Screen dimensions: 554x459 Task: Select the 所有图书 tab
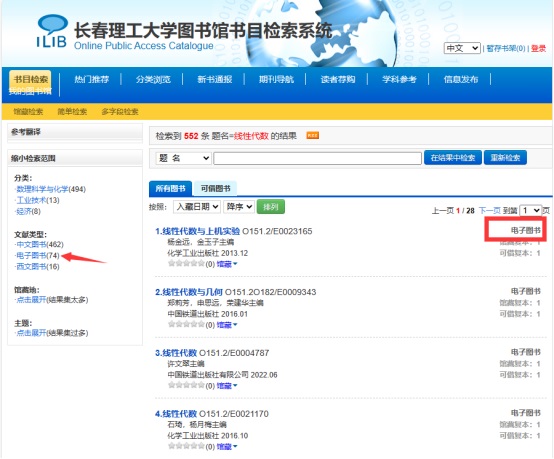[170, 188]
